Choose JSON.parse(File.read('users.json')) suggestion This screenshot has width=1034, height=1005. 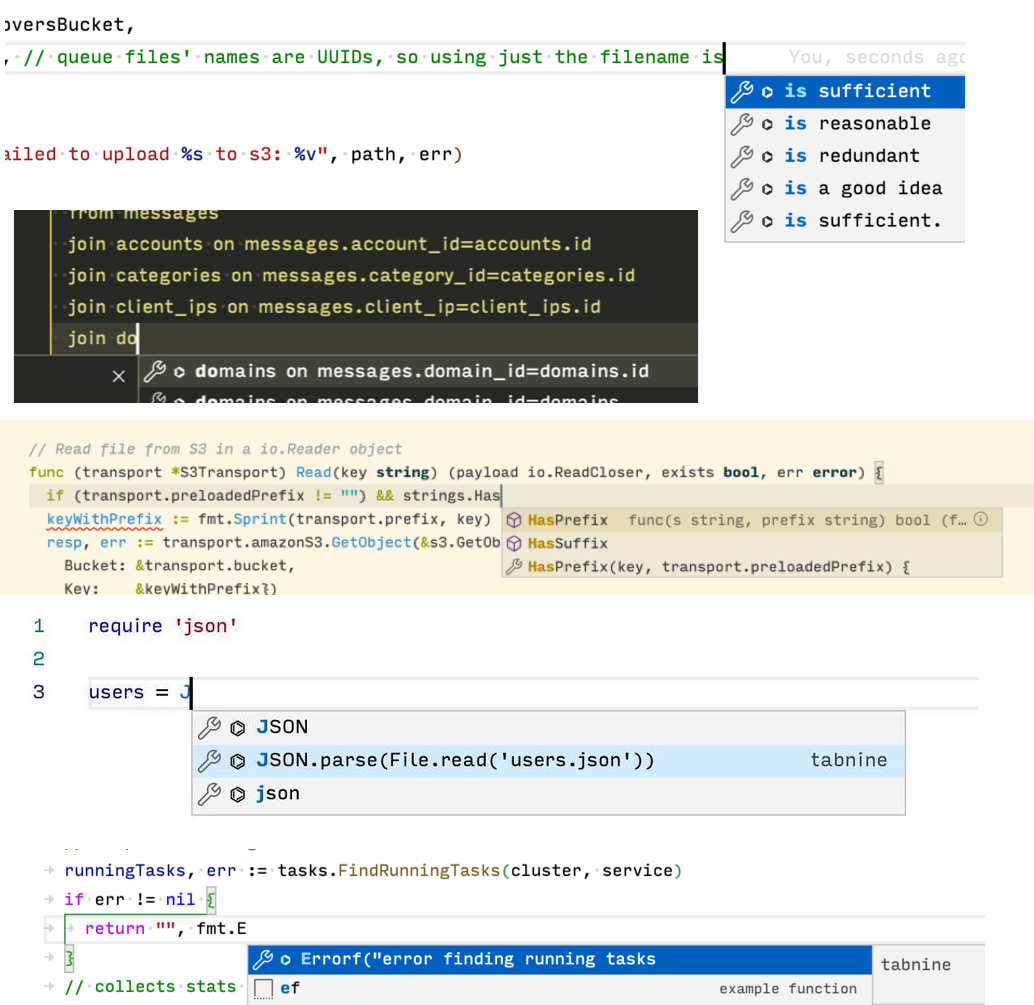(548, 761)
